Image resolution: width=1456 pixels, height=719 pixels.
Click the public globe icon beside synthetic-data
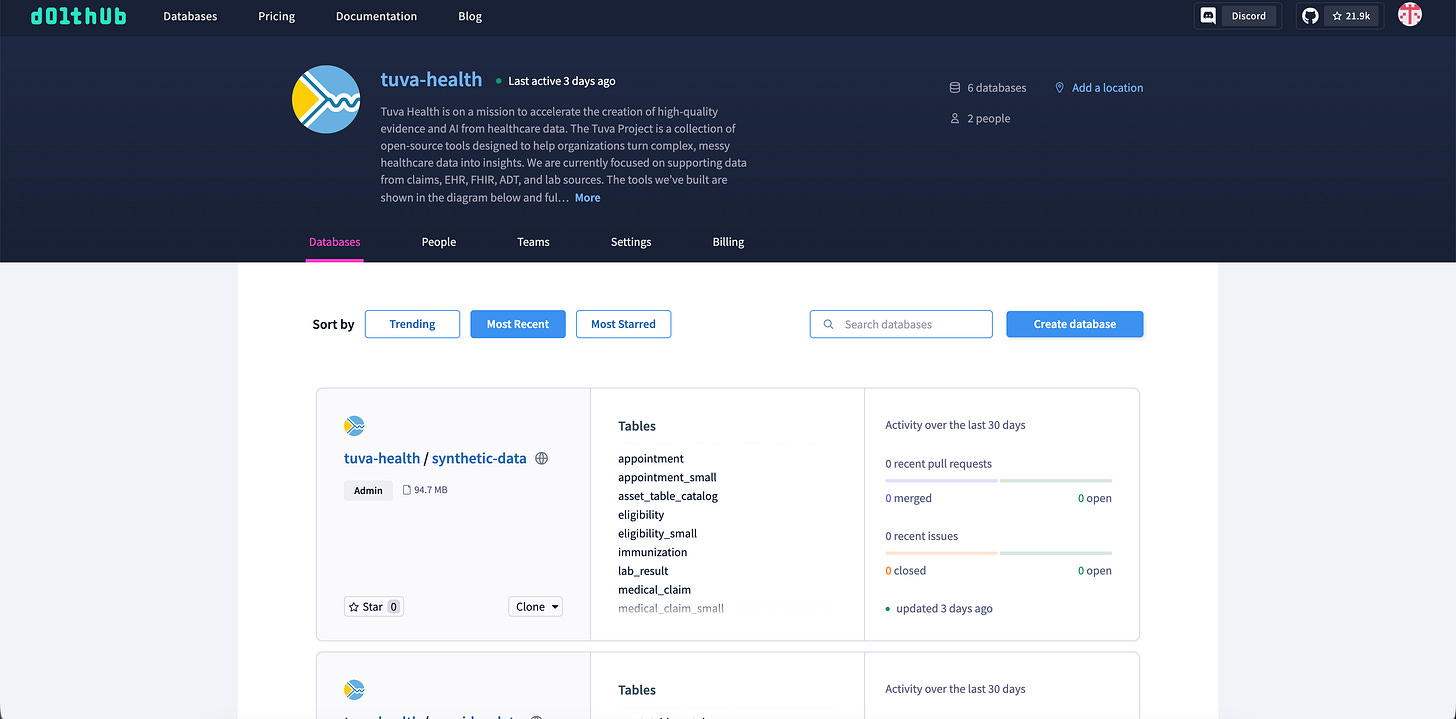pyautogui.click(x=542, y=459)
